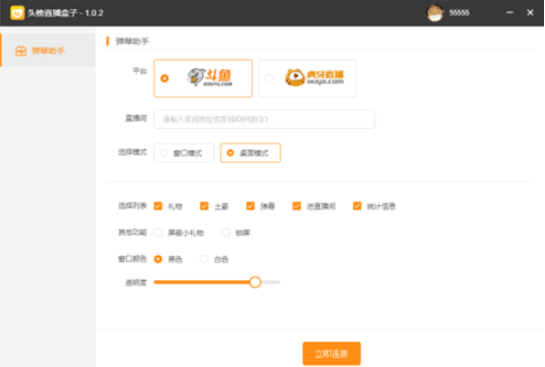The image size is (545, 367).
Task: Open the user avatar in title bar
Action: pos(434,13)
